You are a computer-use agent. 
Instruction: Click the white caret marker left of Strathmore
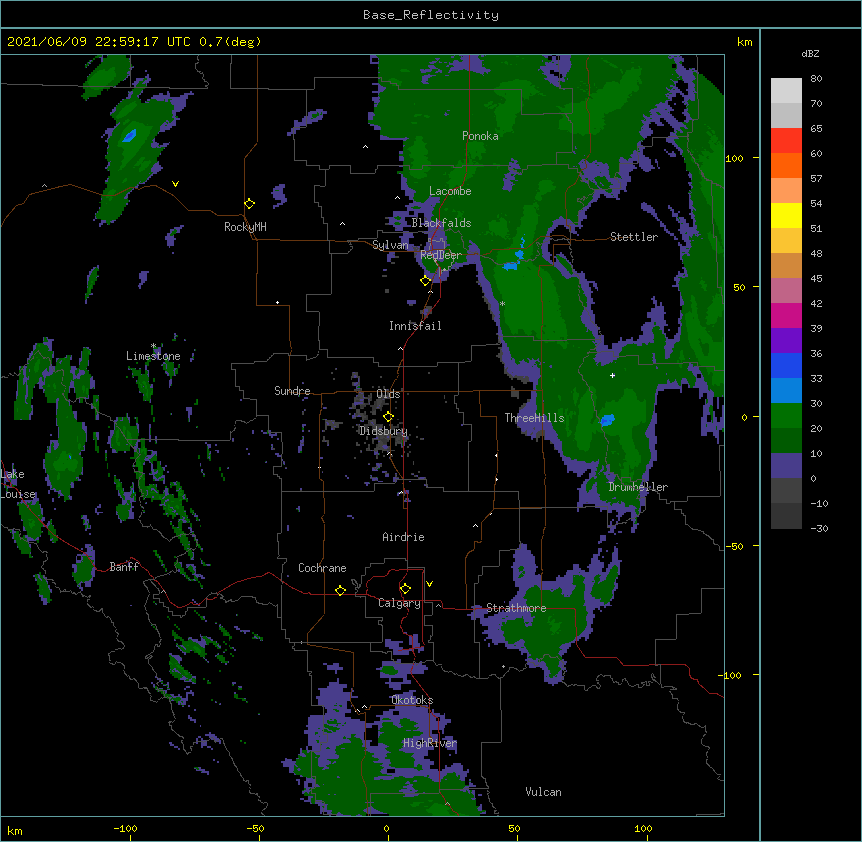(x=438, y=605)
